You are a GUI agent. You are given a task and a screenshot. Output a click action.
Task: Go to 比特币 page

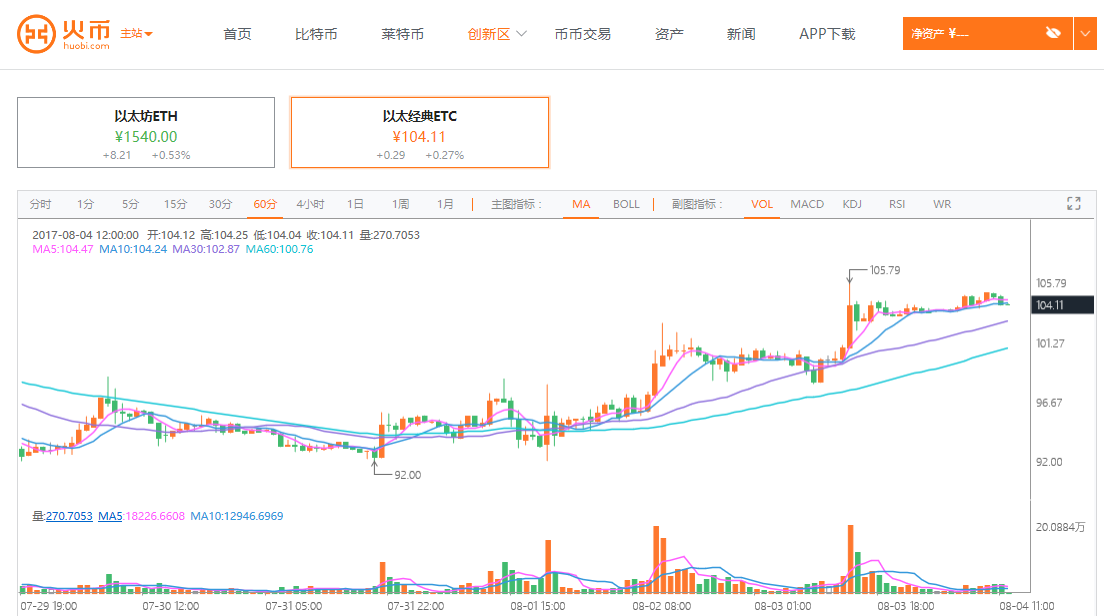316,34
